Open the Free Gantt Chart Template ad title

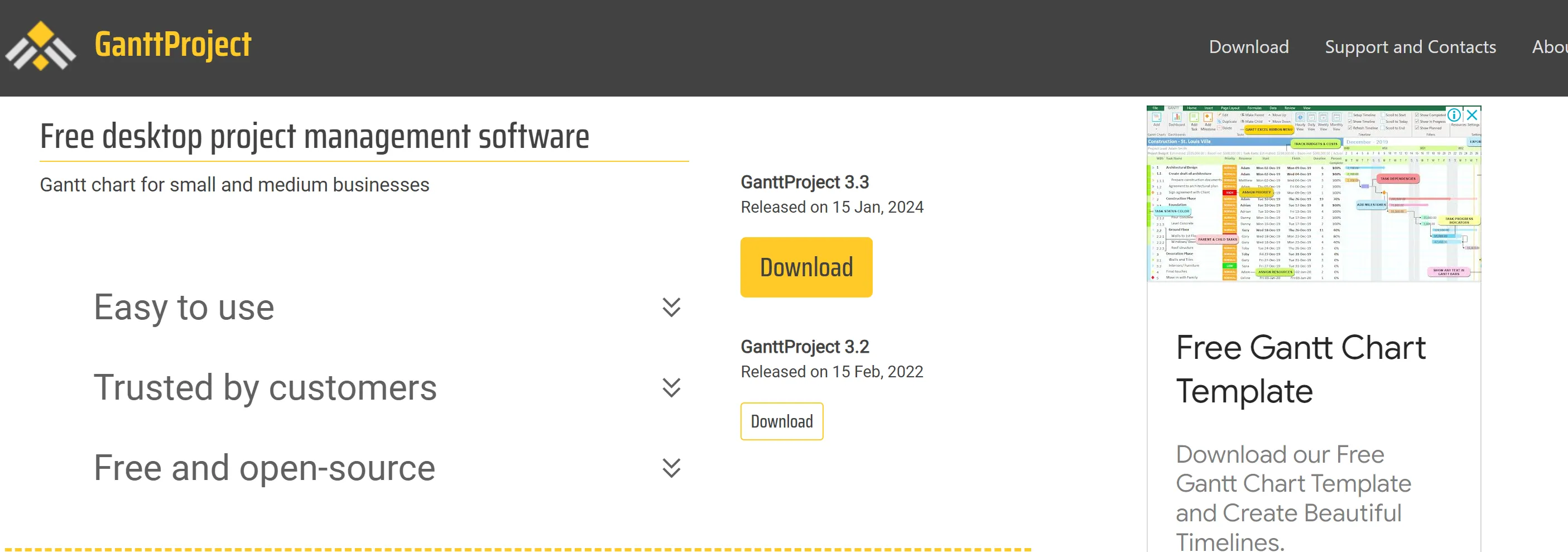coord(1300,369)
